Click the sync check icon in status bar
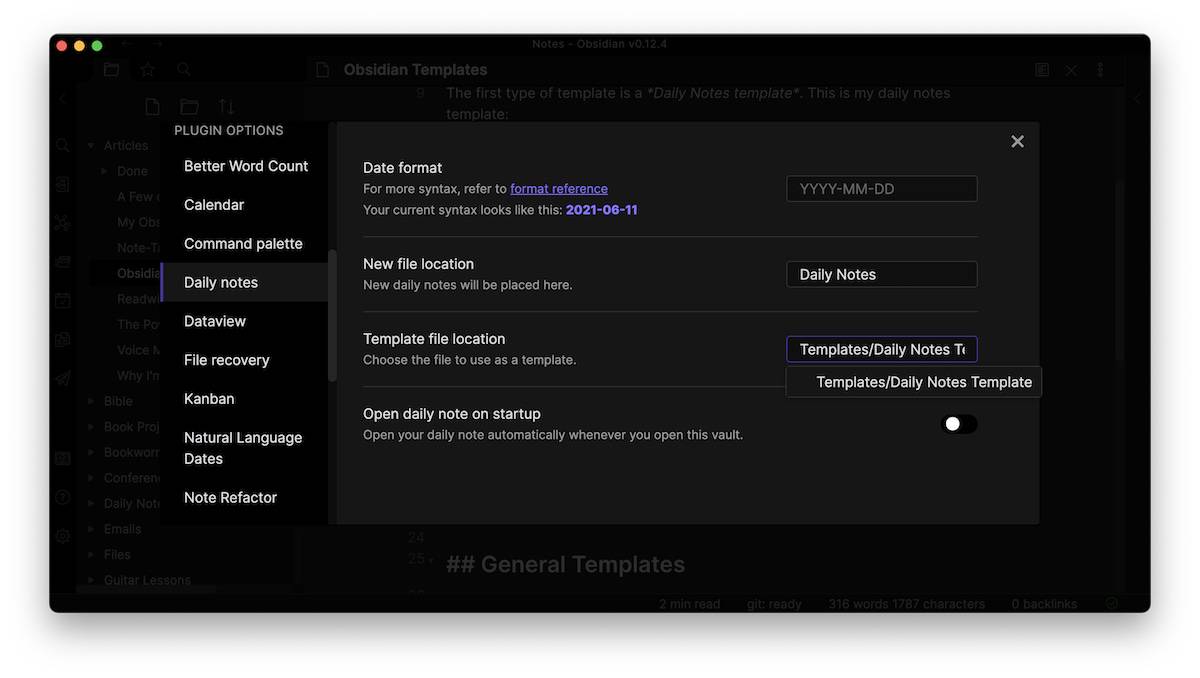 (1112, 604)
